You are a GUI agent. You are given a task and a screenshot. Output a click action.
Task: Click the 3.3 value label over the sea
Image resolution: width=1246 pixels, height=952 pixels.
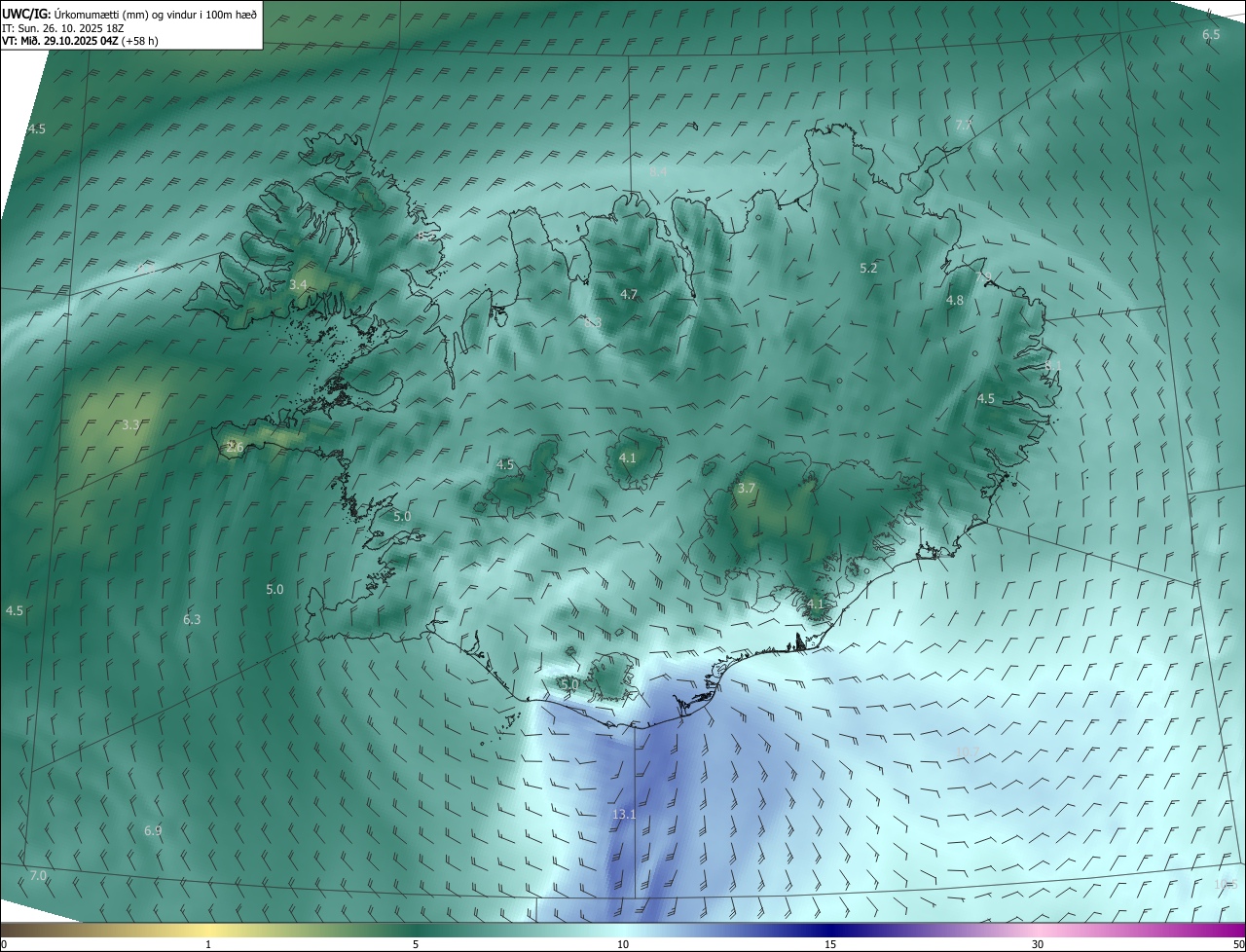click(x=130, y=425)
